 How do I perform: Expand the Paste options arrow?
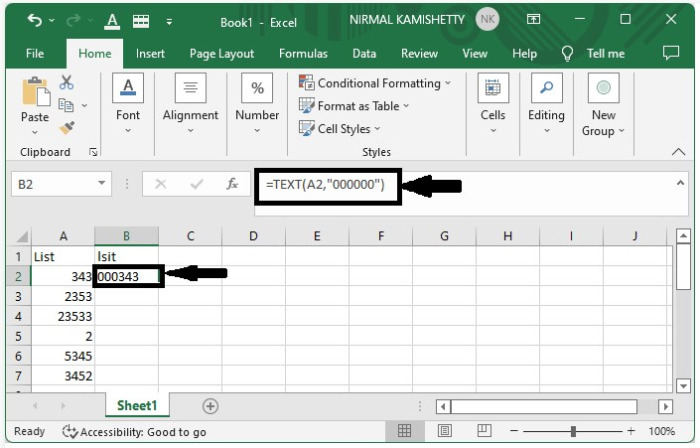(x=35, y=132)
